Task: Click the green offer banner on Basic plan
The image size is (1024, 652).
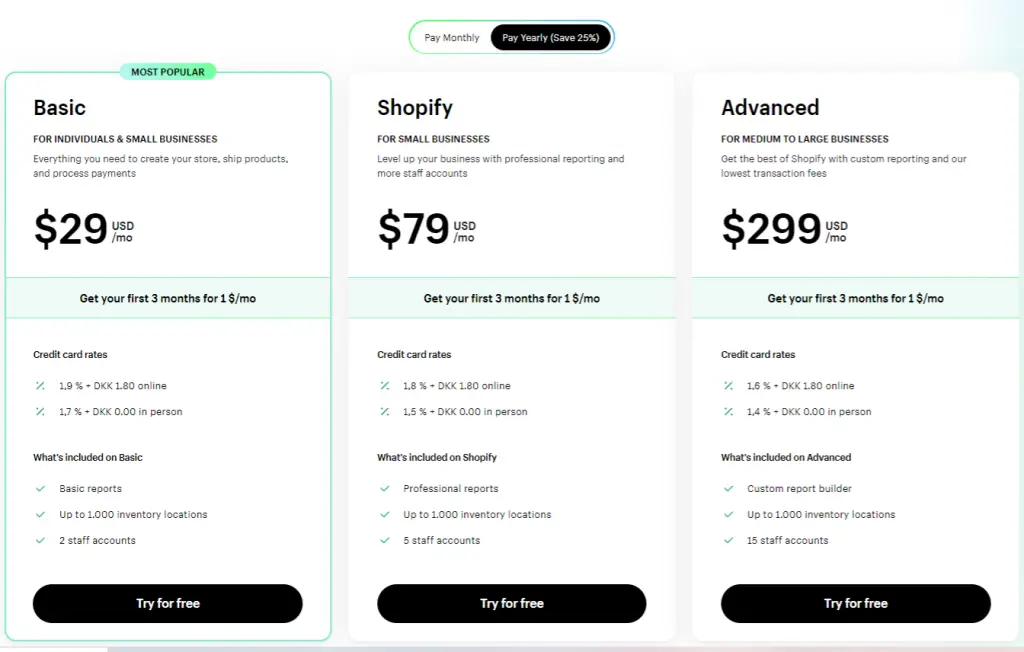Action: point(167,297)
